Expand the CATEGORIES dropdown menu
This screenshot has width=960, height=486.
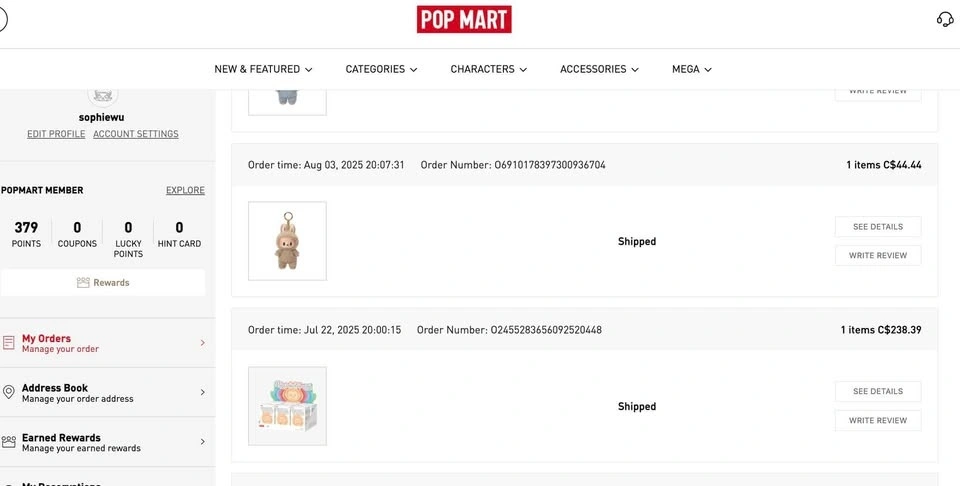click(x=381, y=69)
